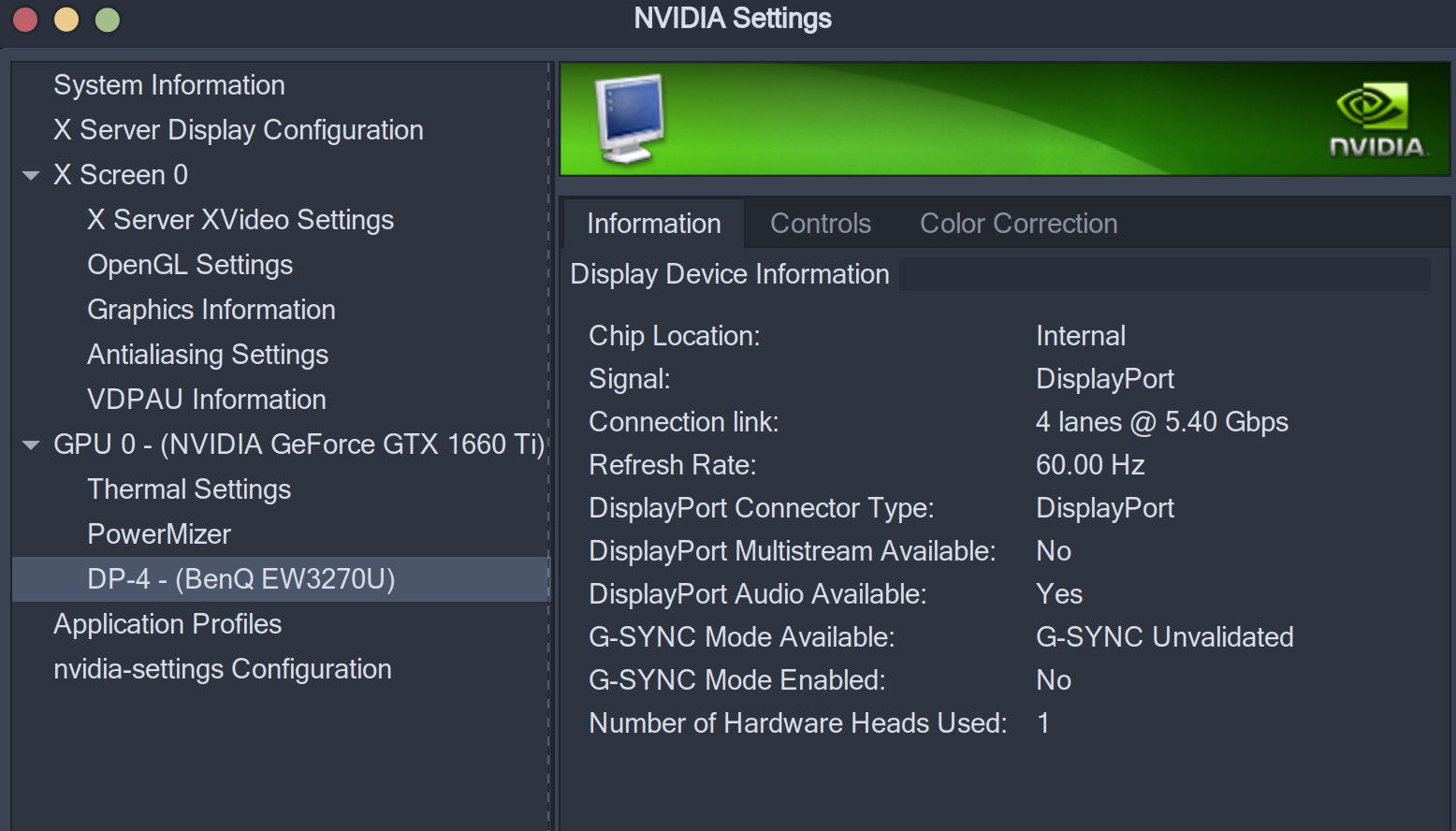Image resolution: width=1456 pixels, height=831 pixels.
Task: Open X Server XVideo Settings
Action: click(x=240, y=220)
